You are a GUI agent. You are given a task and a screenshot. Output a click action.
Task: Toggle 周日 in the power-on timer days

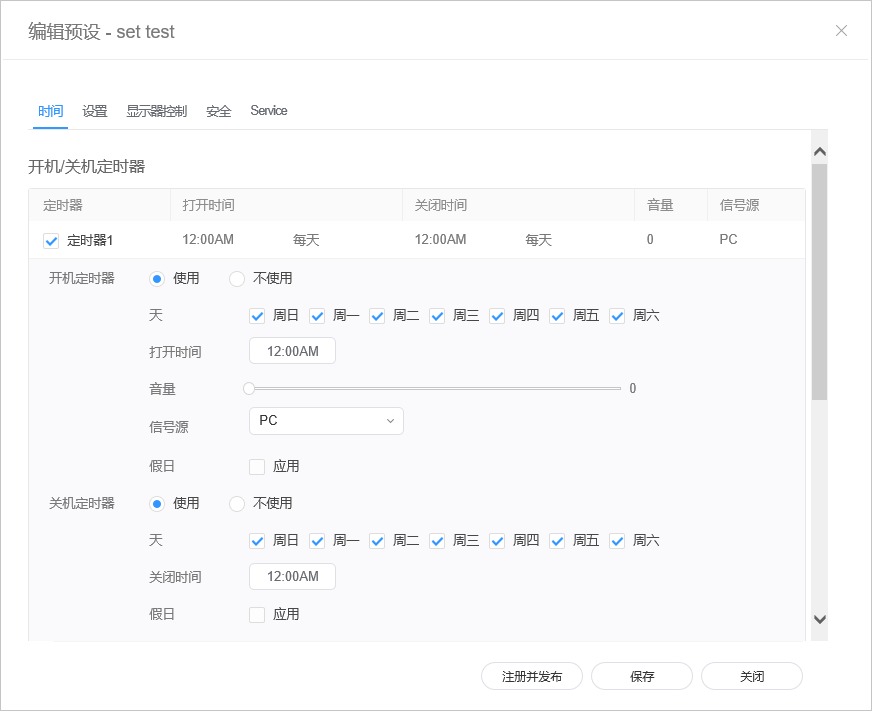[258, 316]
